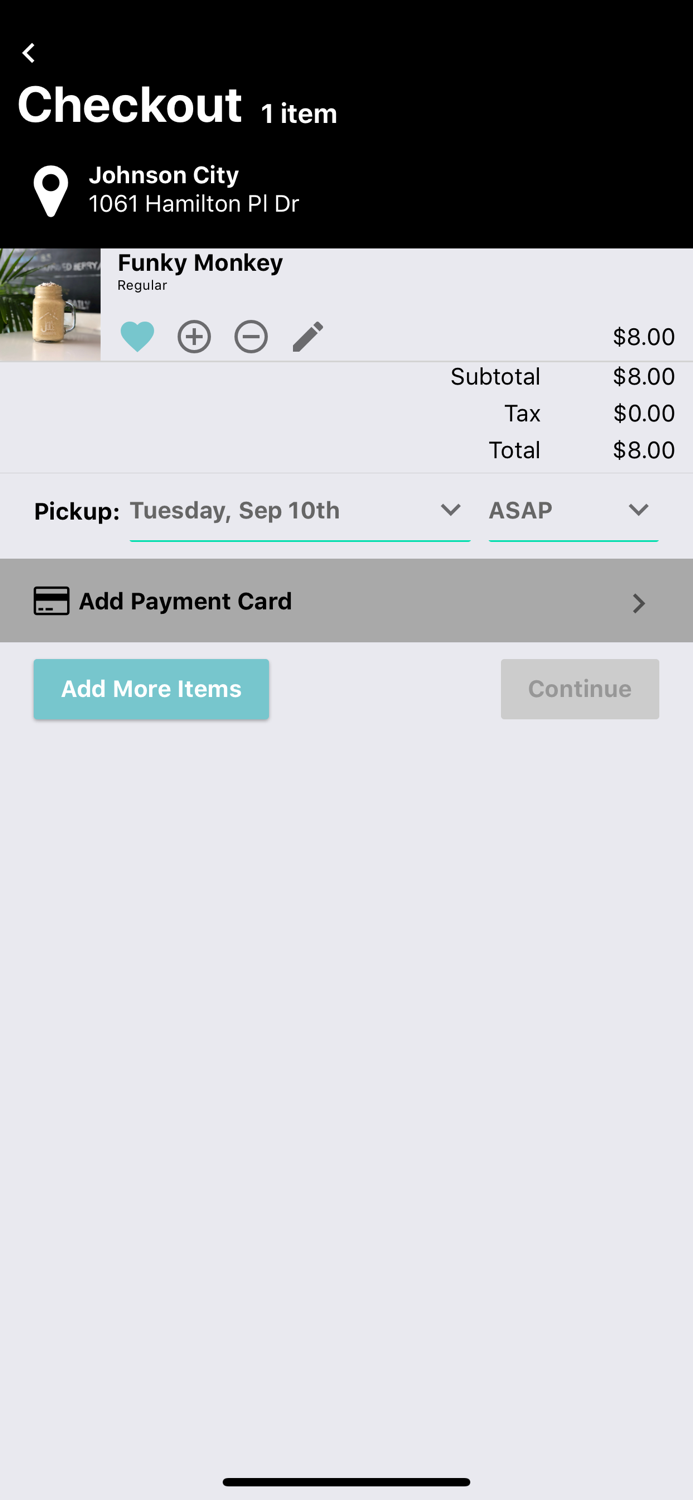Tap the Johnson City store name
This screenshot has height=1500, width=693.
tap(164, 175)
